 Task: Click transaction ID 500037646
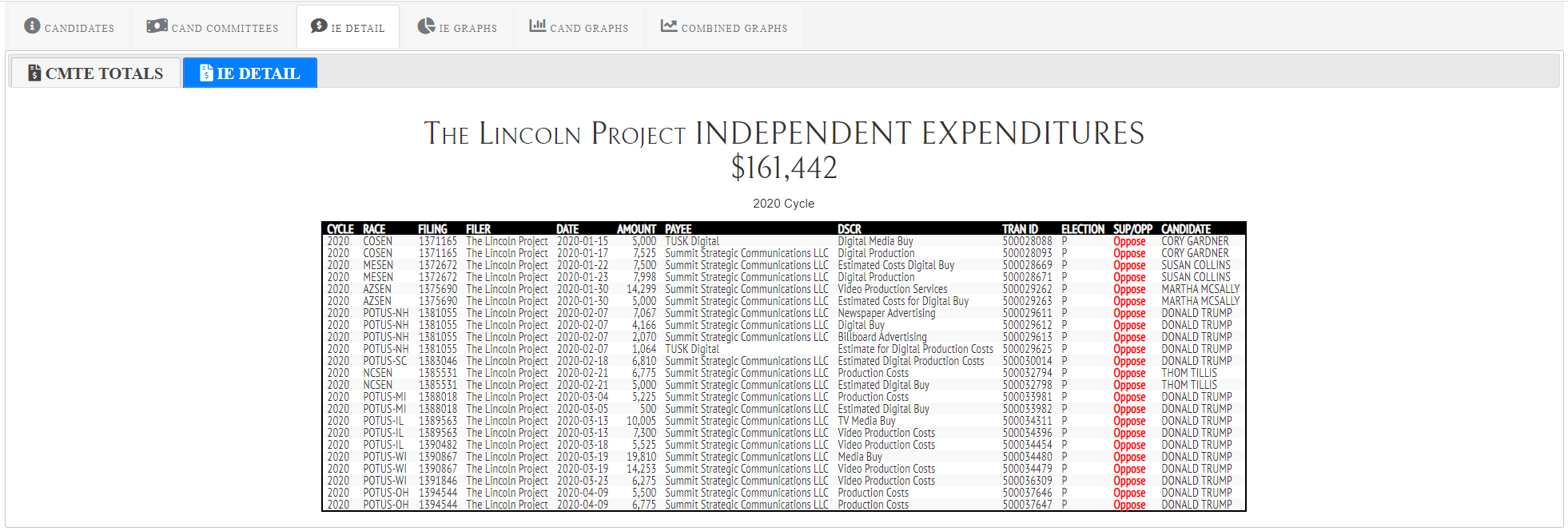pyautogui.click(x=1027, y=493)
